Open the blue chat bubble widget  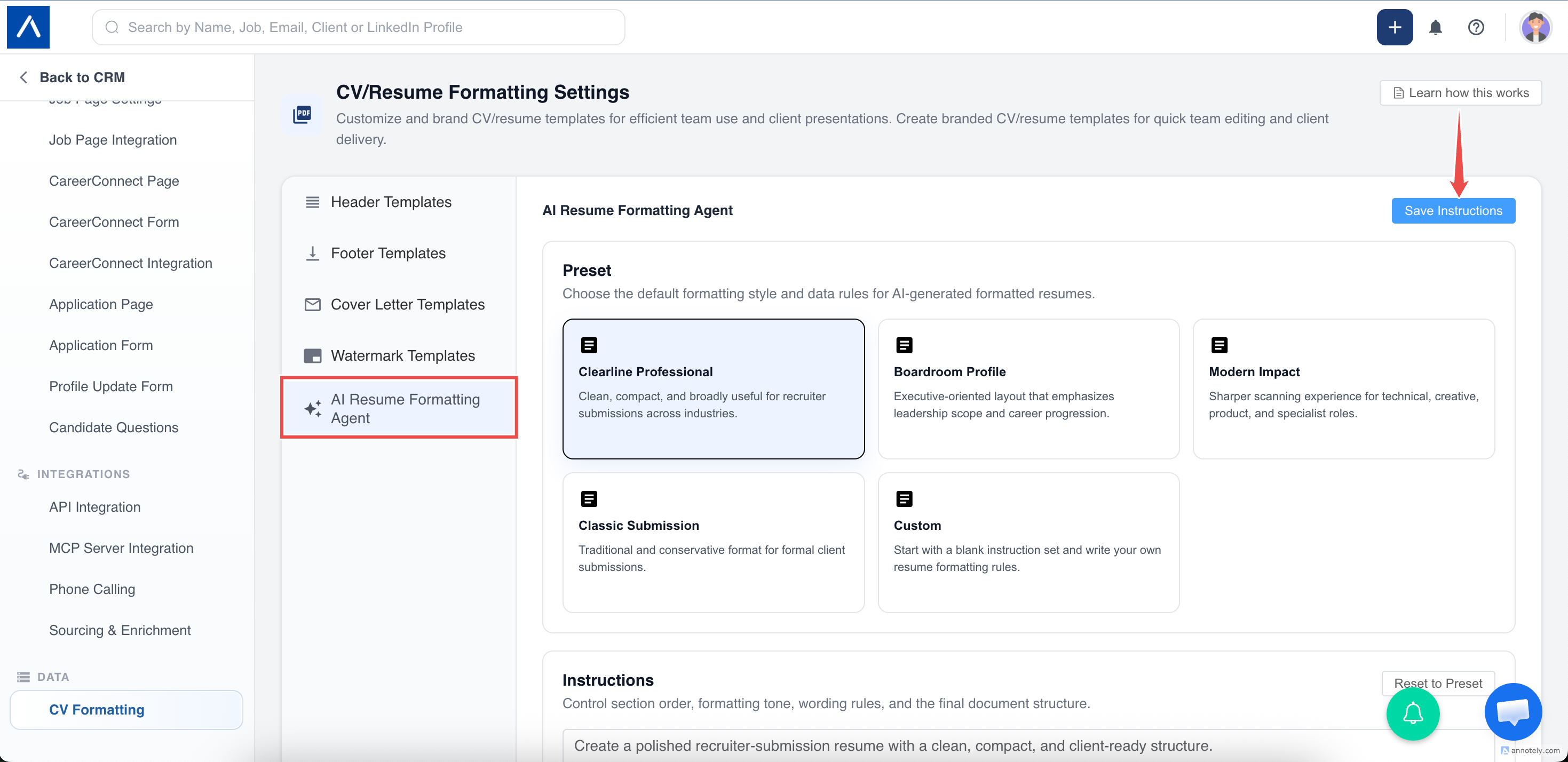[x=1512, y=711]
